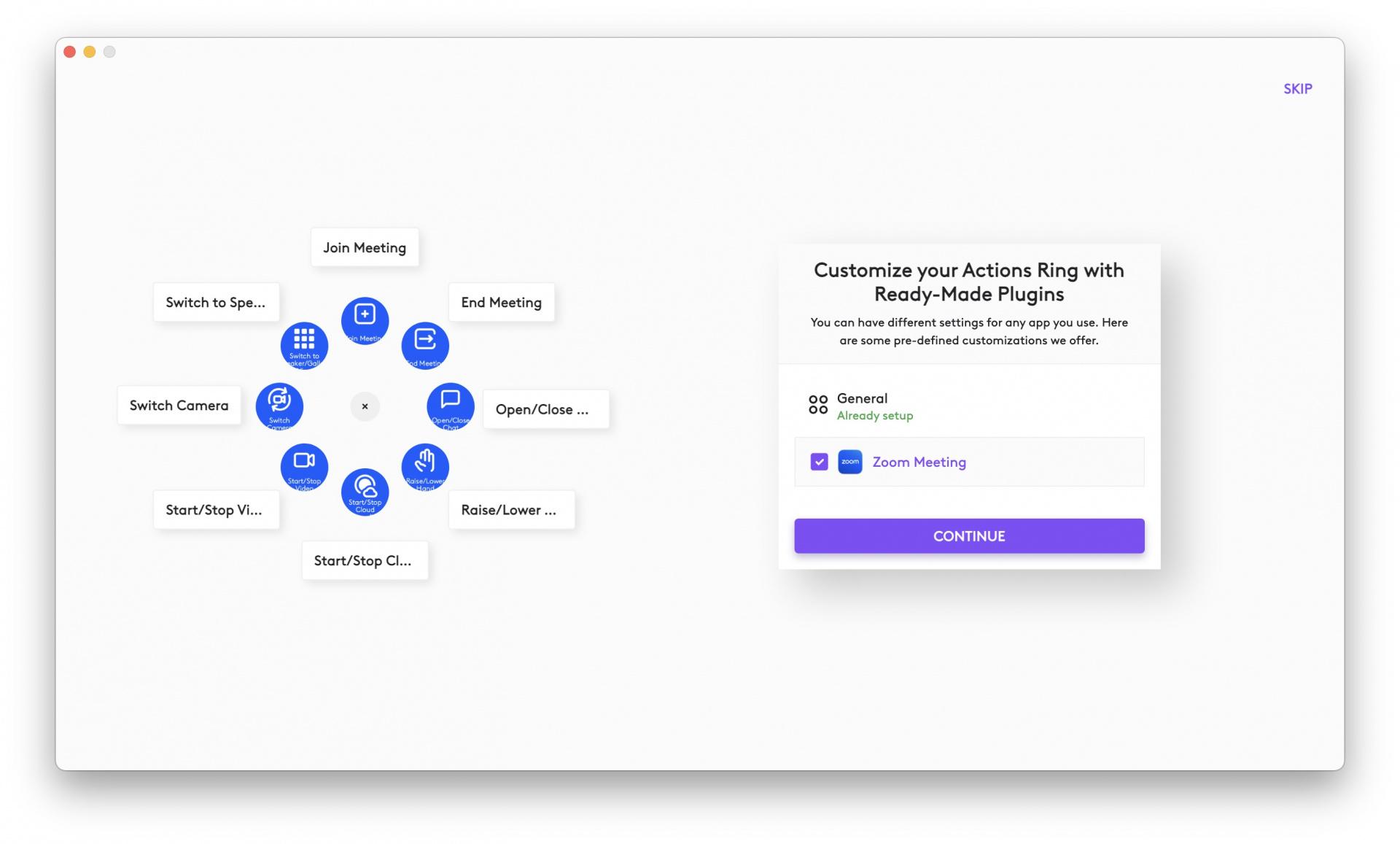Viewport: 1400px width, 844px height.
Task: Select the Start/Stop Video ring icon
Action: pyautogui.click(x=304, y=467)
